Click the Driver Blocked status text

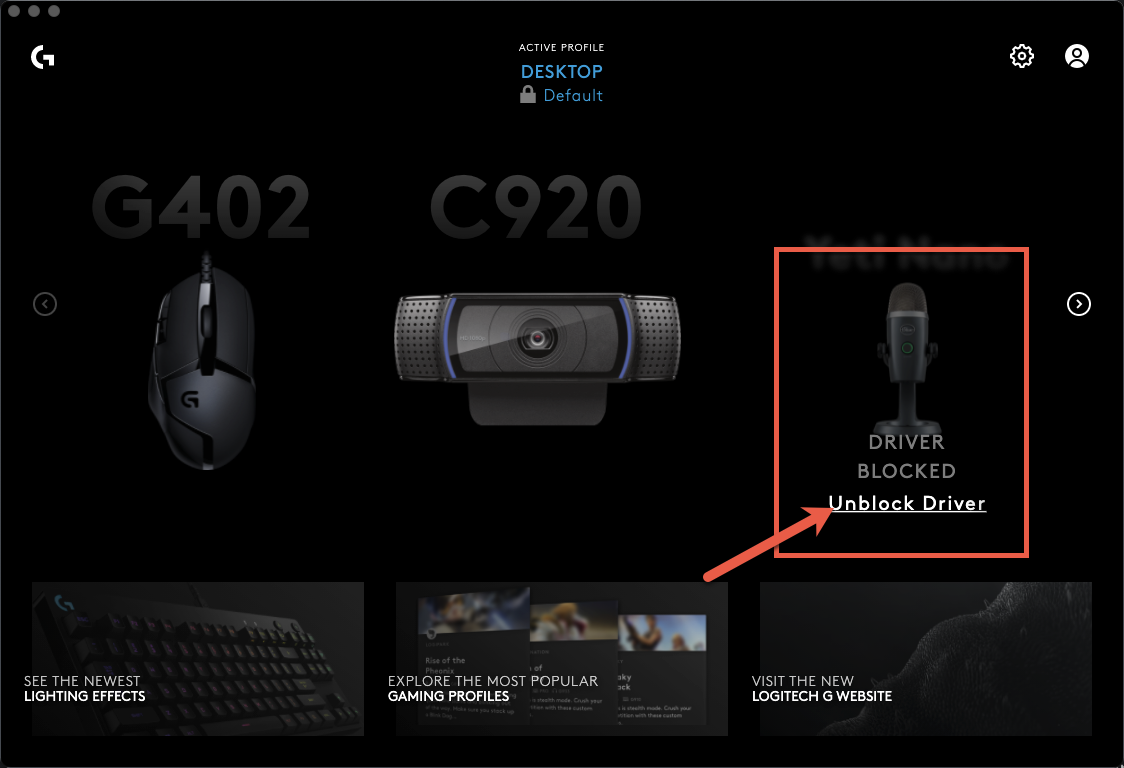[x=907, y=457]
